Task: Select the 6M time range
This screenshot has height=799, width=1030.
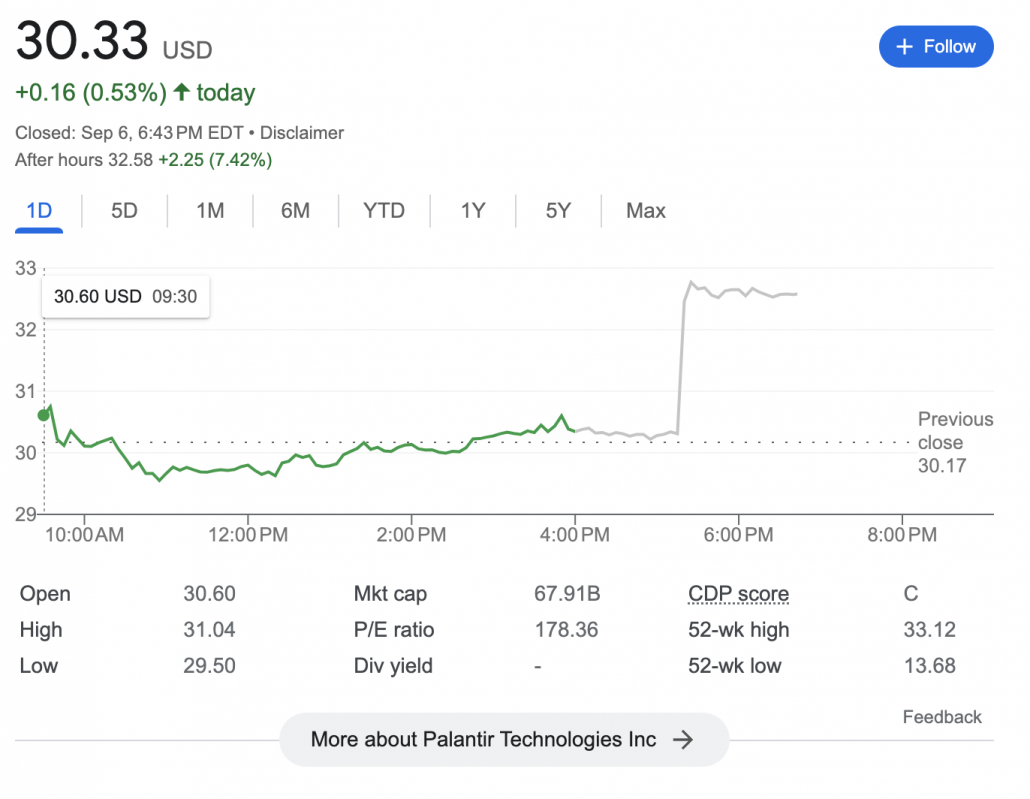Action: point(295,211)
